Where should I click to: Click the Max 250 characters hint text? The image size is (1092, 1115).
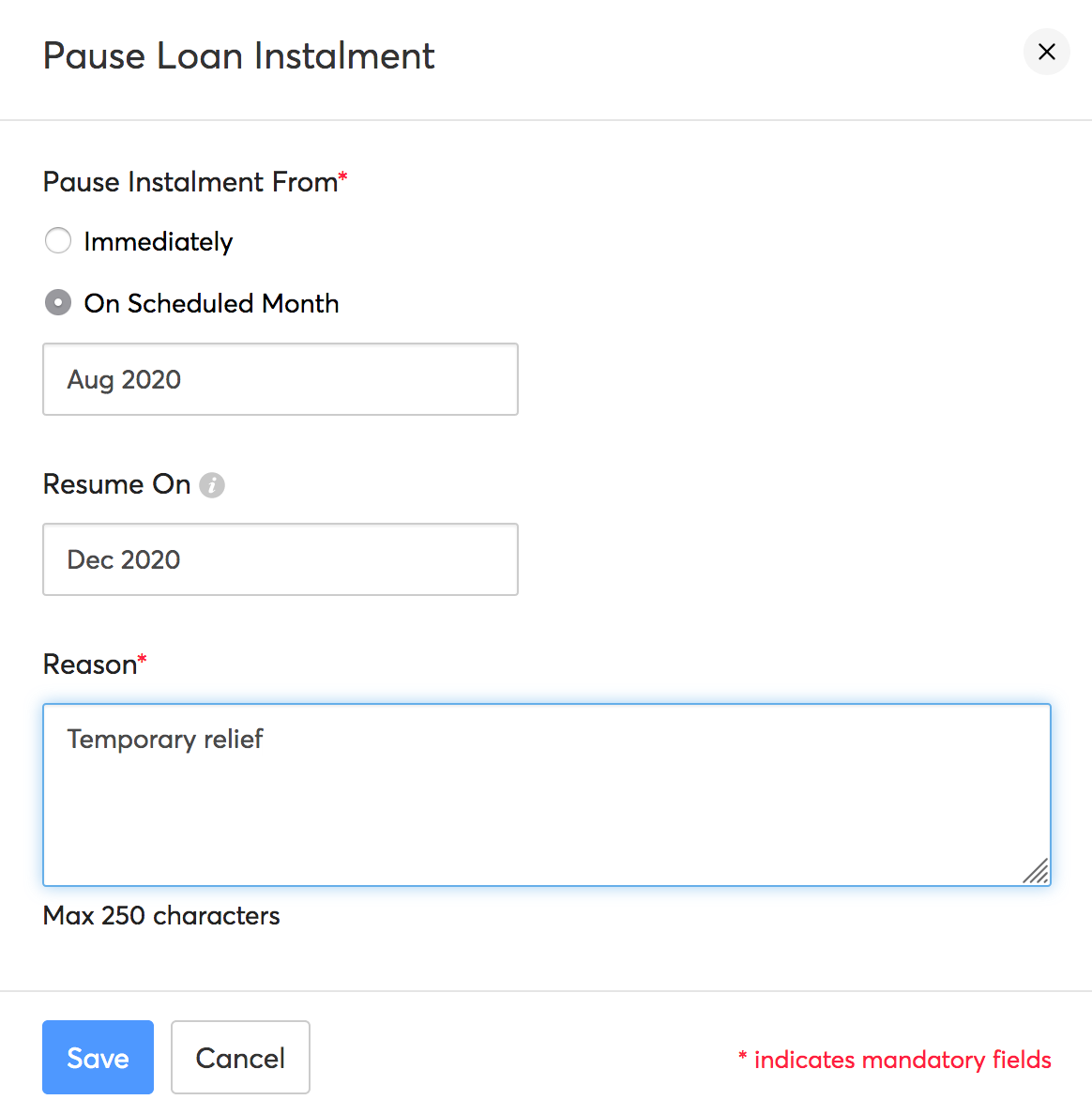[x=160, y=915]
